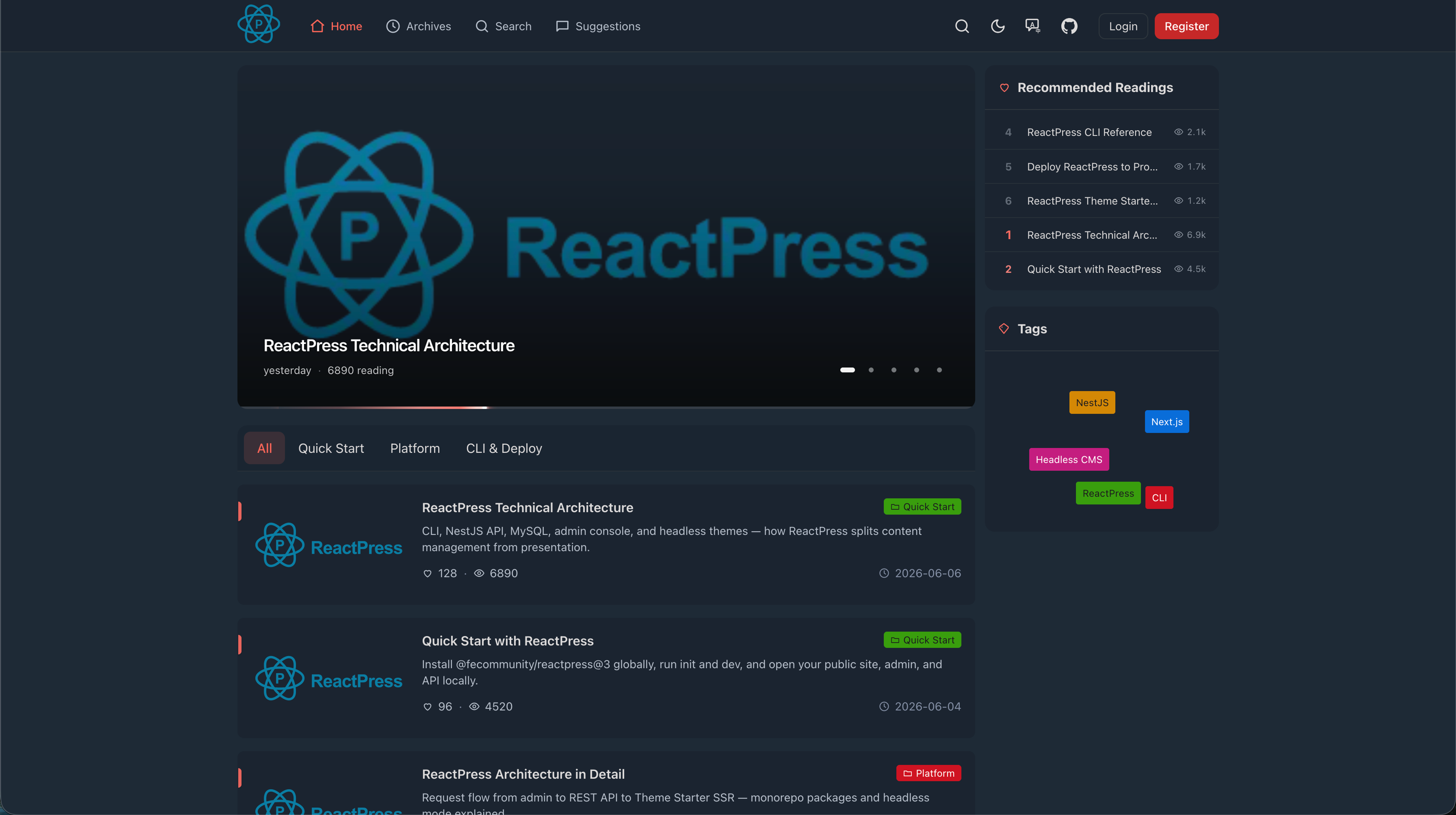1456x815 pixels.
Task: Open the Search nav item
Action: pos(503,26)
